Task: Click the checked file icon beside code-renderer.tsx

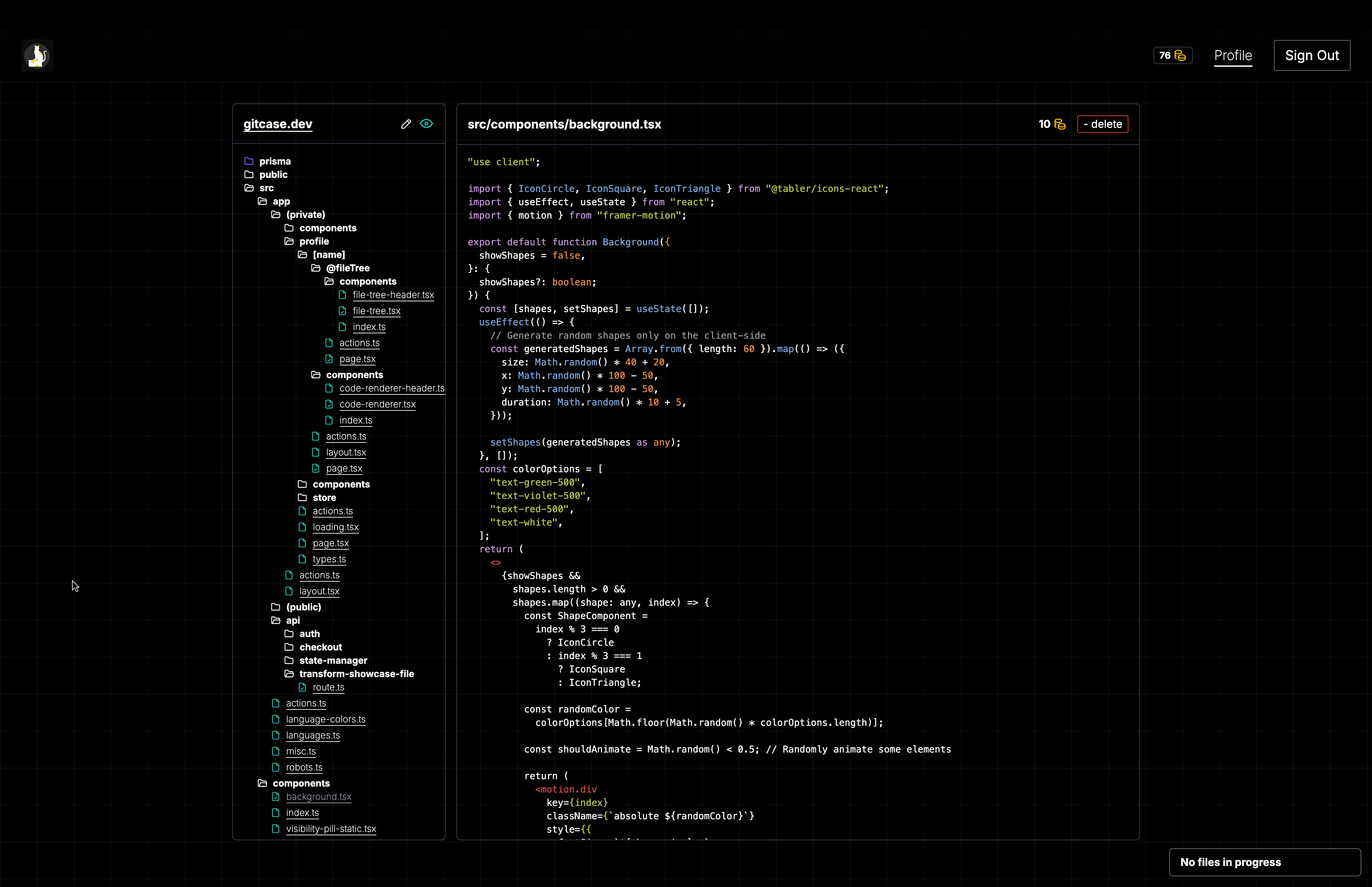Action: tap(329, 404)
